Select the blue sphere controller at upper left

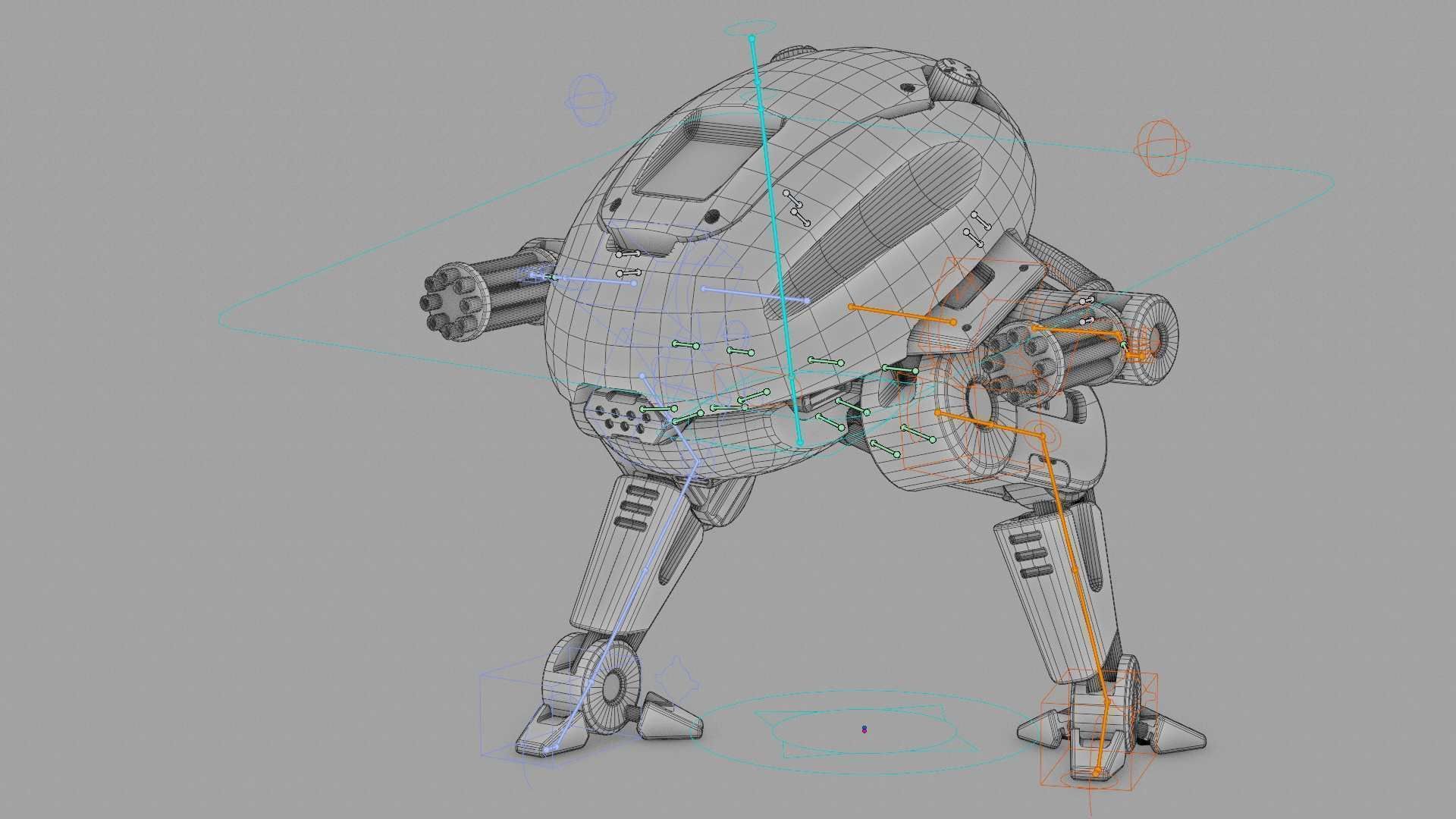point(591,99)
